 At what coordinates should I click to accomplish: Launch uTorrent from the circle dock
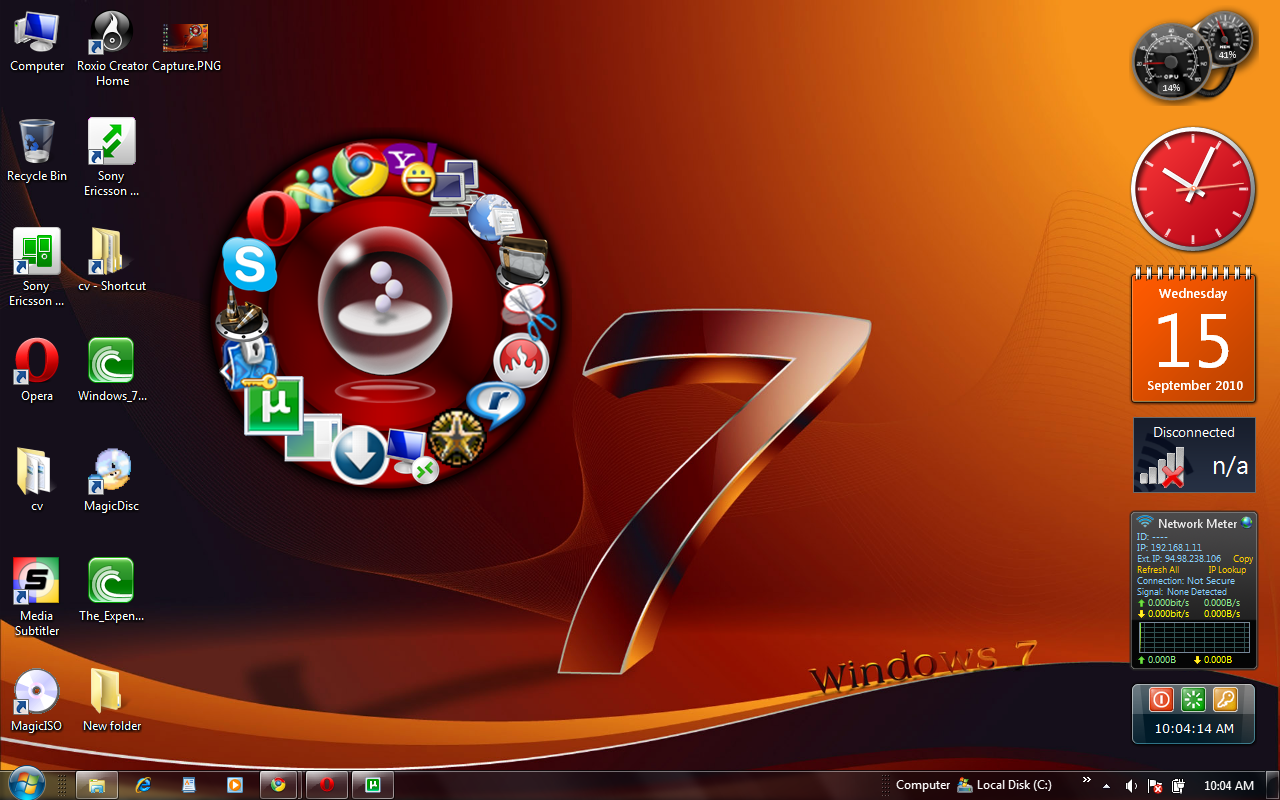pyautogui.click(x=274, y=406)
